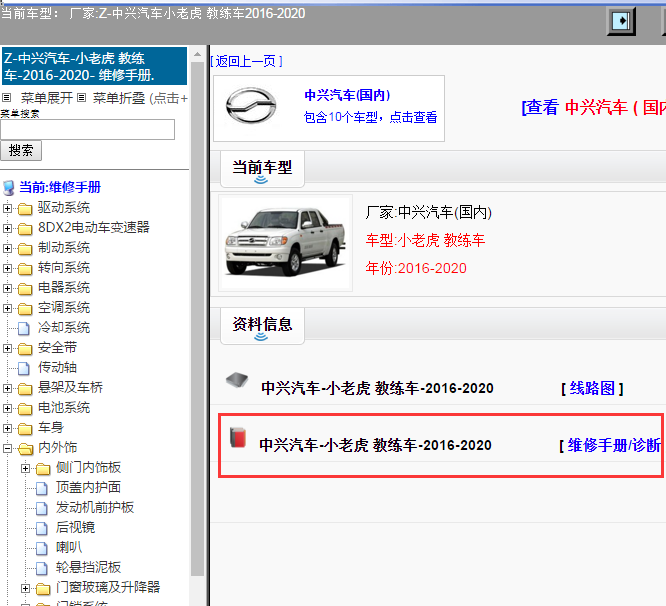
Task: Expand the 驱动系统 tree node
Action: coord(7,208)
